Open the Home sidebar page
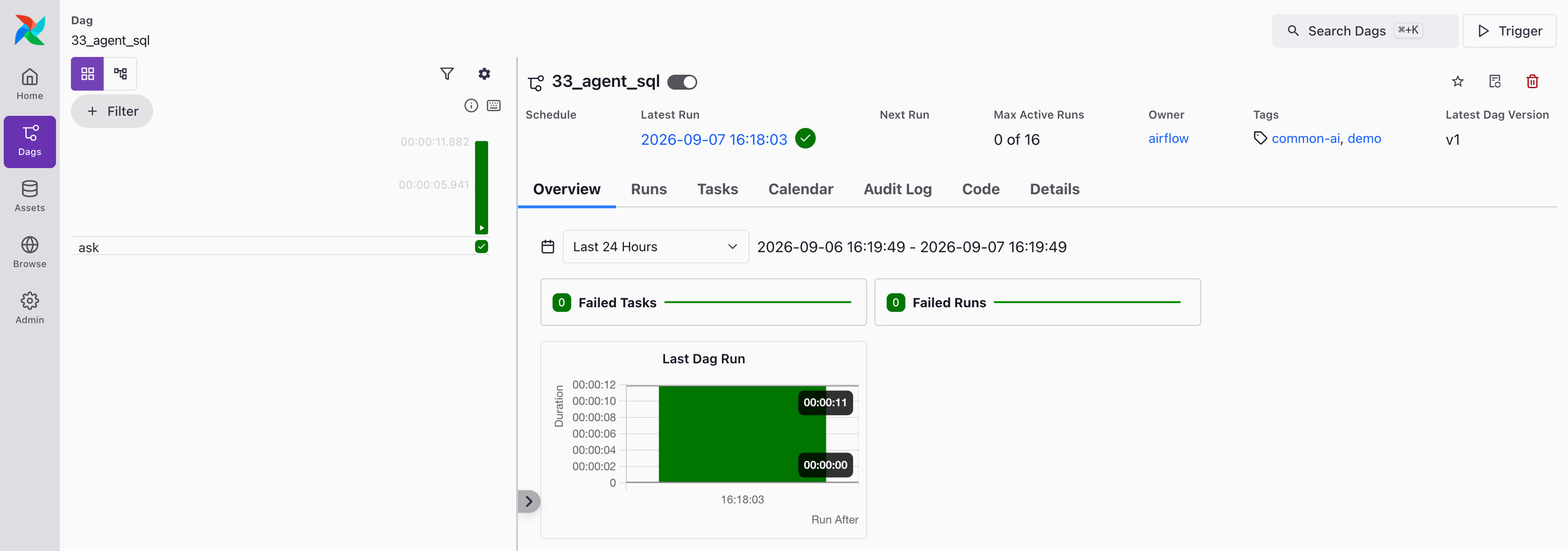Screen dimensions: 1568x551 pos(29,84)
